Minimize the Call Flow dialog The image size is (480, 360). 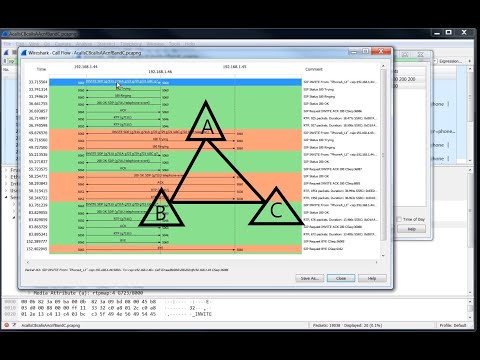[354, 51]
